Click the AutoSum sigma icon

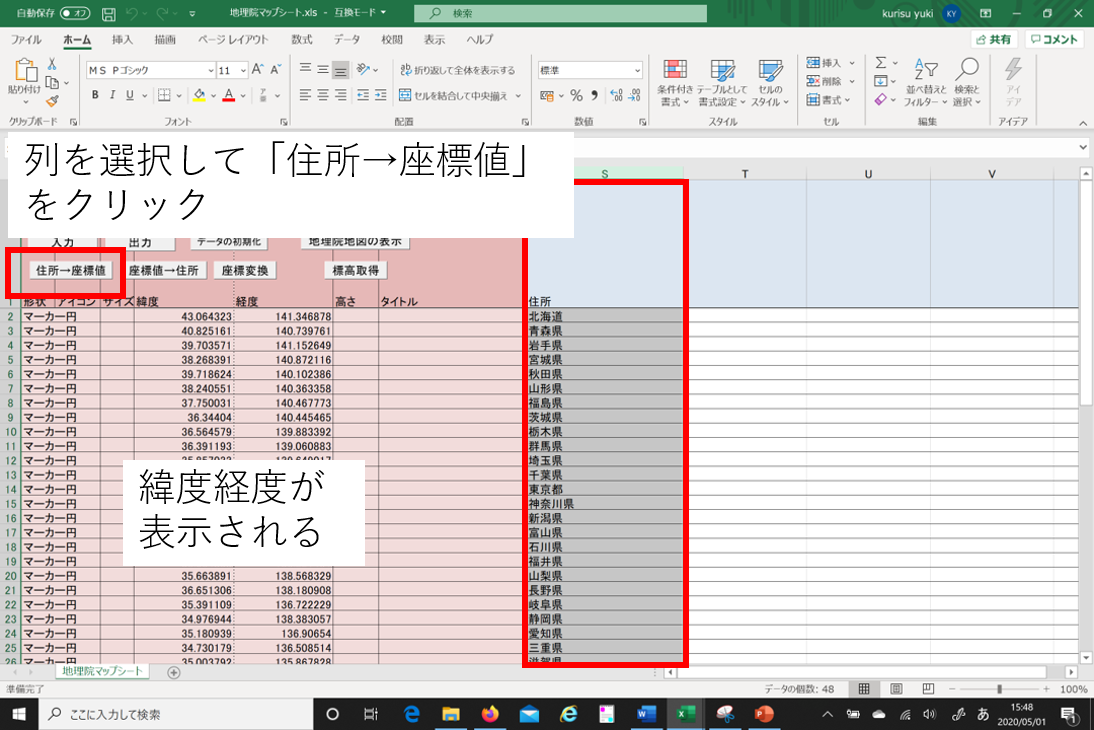click(881, 63)
